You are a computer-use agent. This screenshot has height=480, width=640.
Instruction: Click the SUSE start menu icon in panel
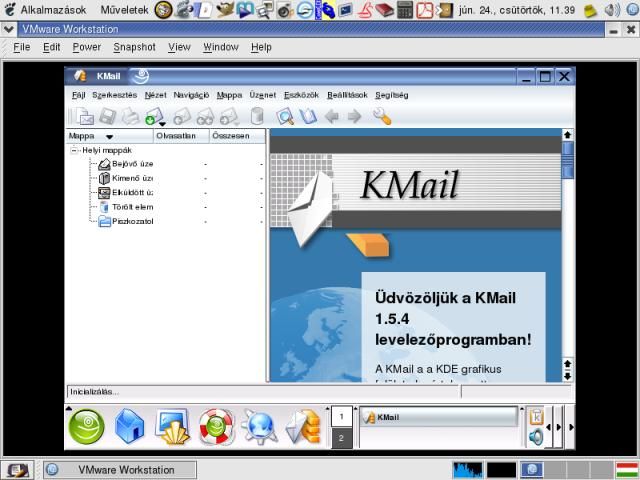point(86,427)
